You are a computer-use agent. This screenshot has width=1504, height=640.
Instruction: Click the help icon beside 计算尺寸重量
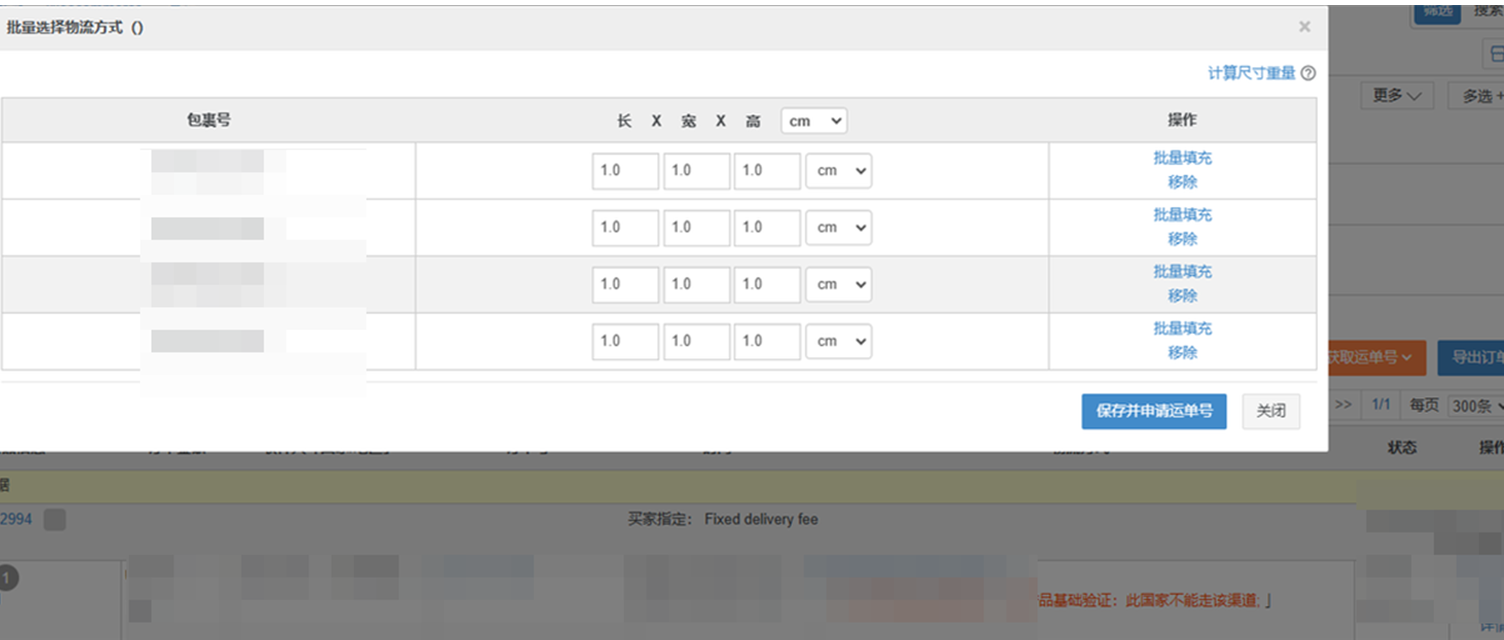click(x=1308, y=73)
